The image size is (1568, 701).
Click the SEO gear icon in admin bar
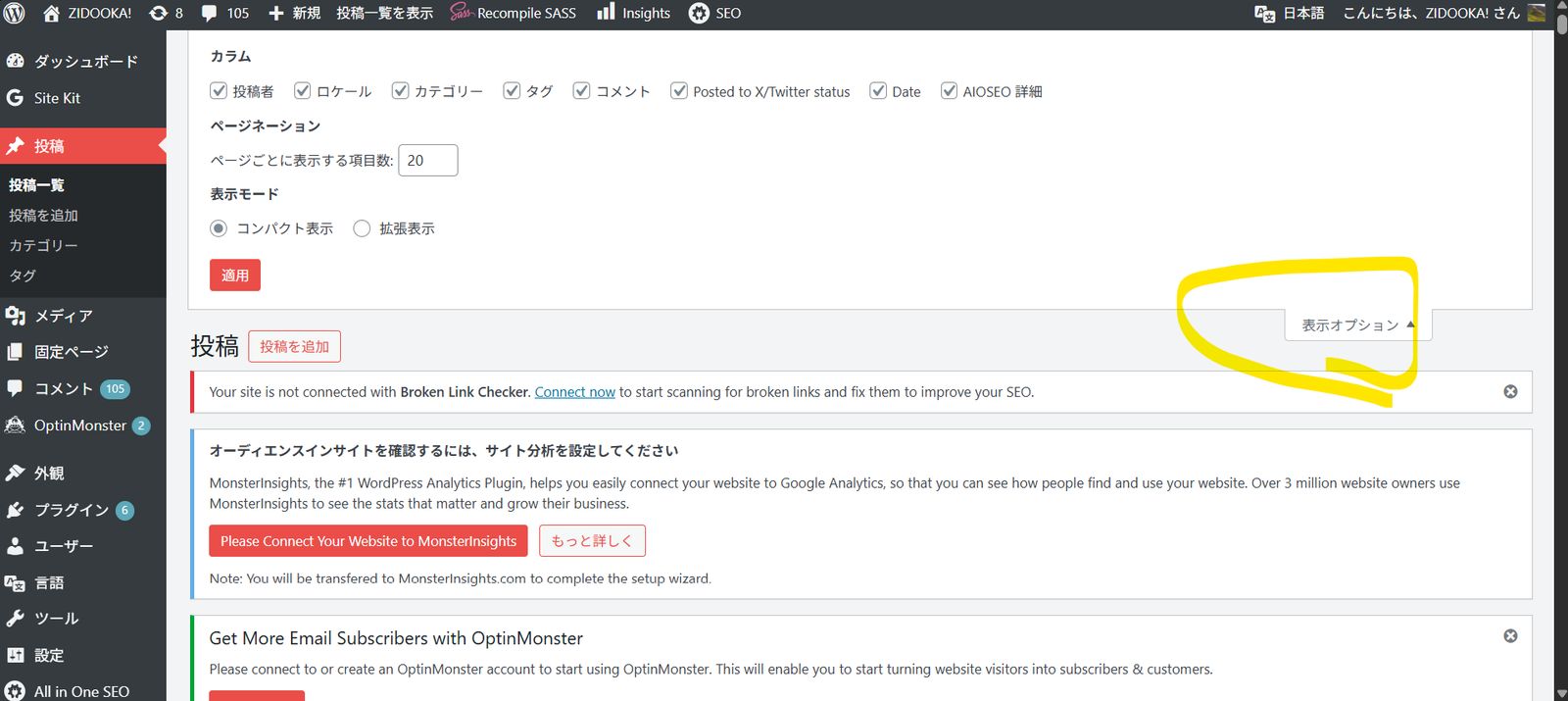(x=699, y=13)
